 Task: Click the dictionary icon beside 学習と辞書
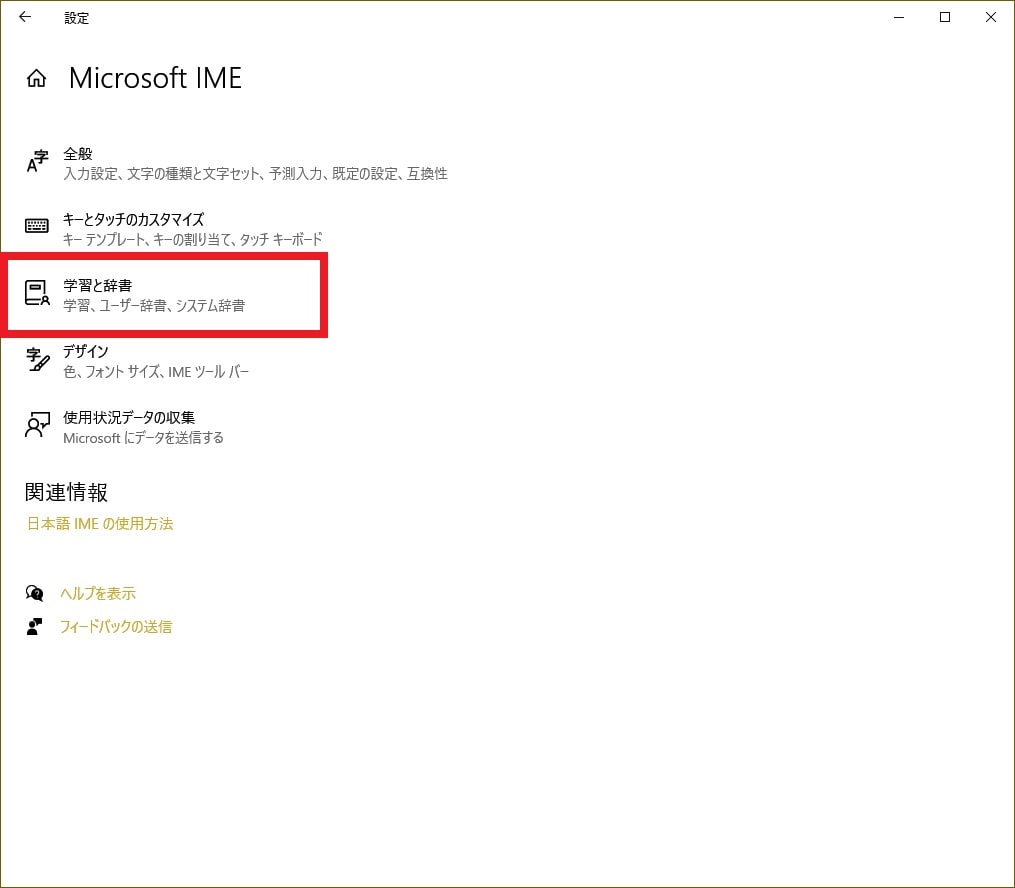(x=37, y=293)
